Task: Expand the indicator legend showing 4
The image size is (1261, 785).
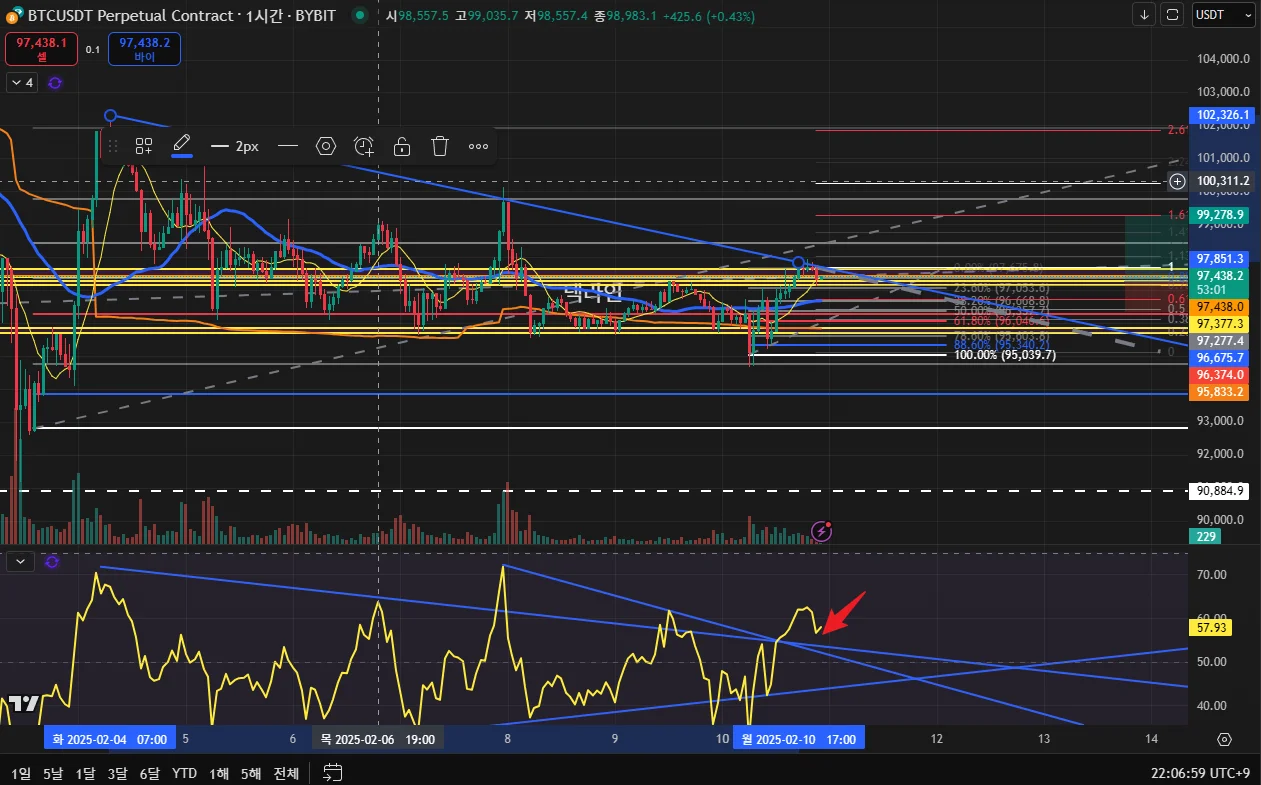Action: [22, 83]
